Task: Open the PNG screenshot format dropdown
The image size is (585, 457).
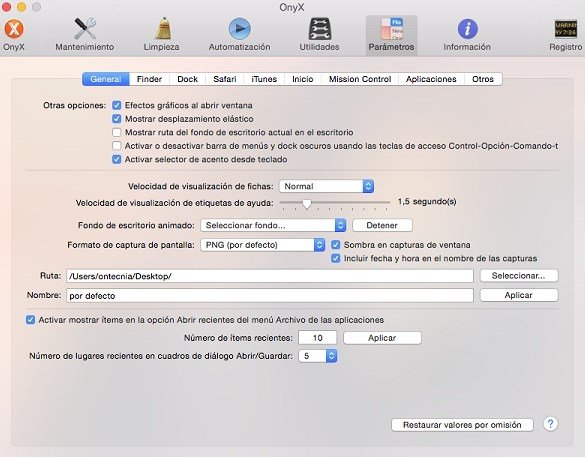Action: click(263, 245)
